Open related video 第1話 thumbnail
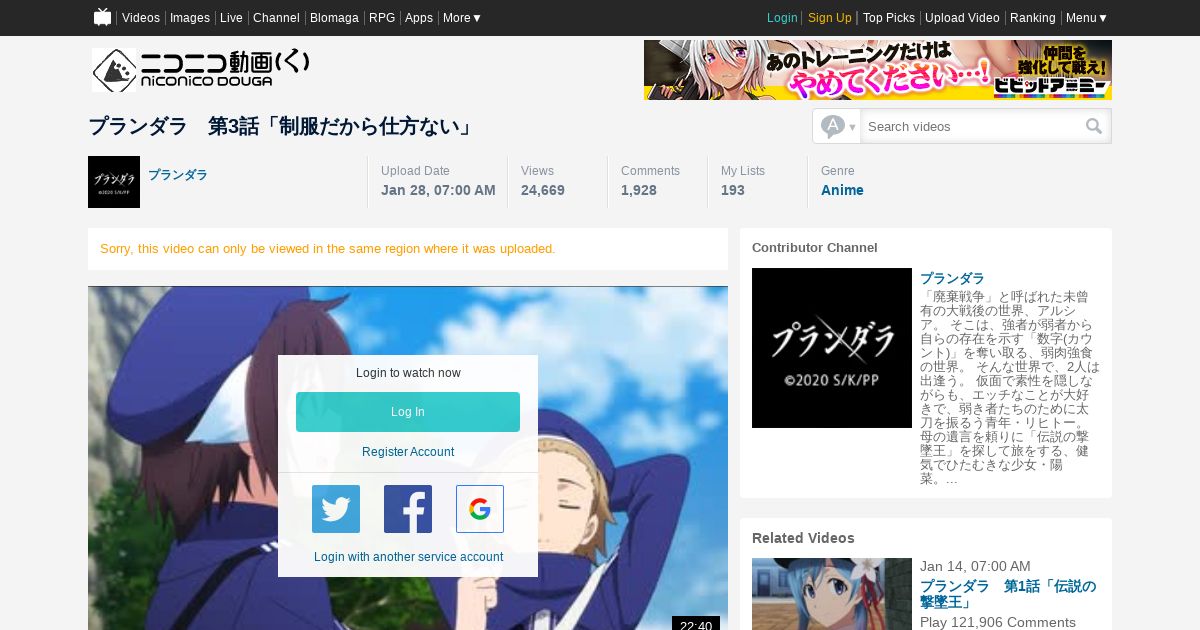 tap(832, 594)
